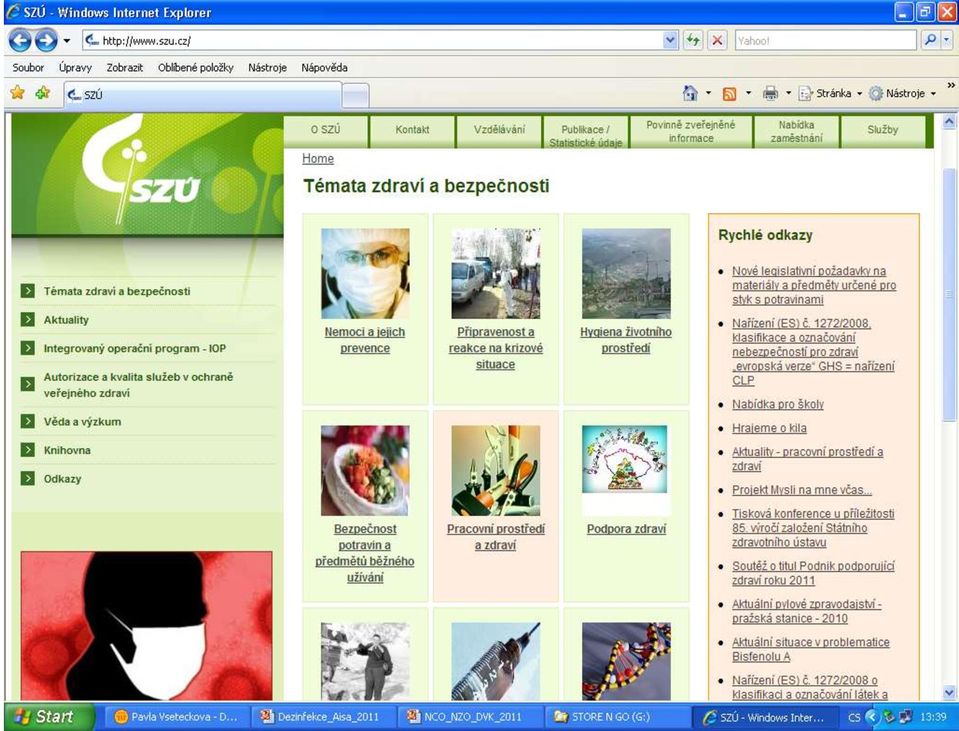Click the syringe image thumbnail

(x=495, y=661)
